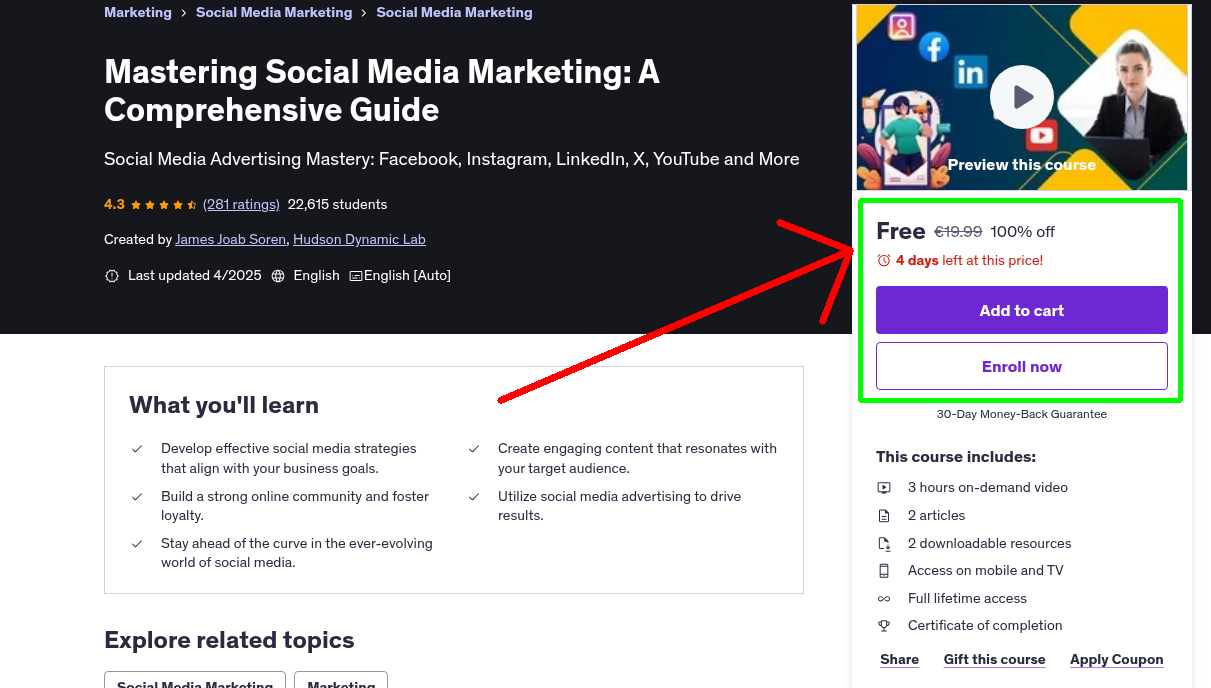Click the 'Access on mobile and TV' text
This screenshot has height=688, width=1211.
(x=986, y=571)
